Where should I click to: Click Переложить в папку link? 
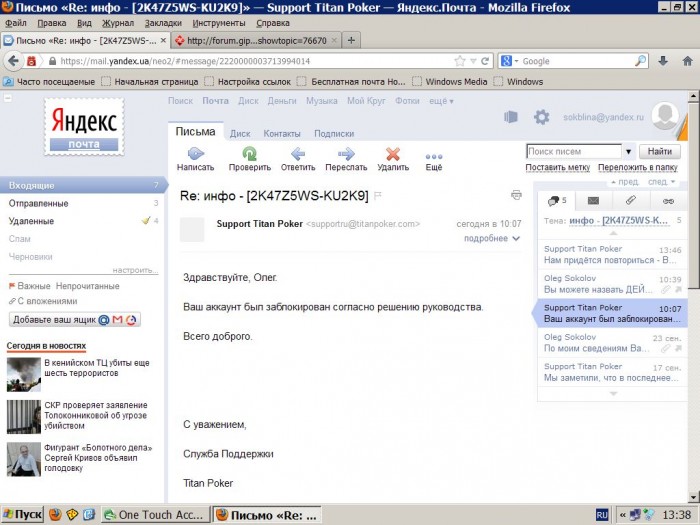pyautogui.click(x=638, y=167)
